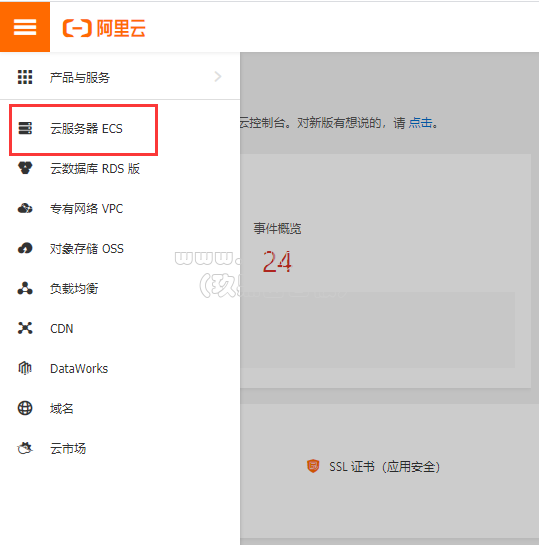The height and width of the screenshot is (545, 539).
Task: Click the 产品与服务 grid icon
Action: click(x=25, y=77)
